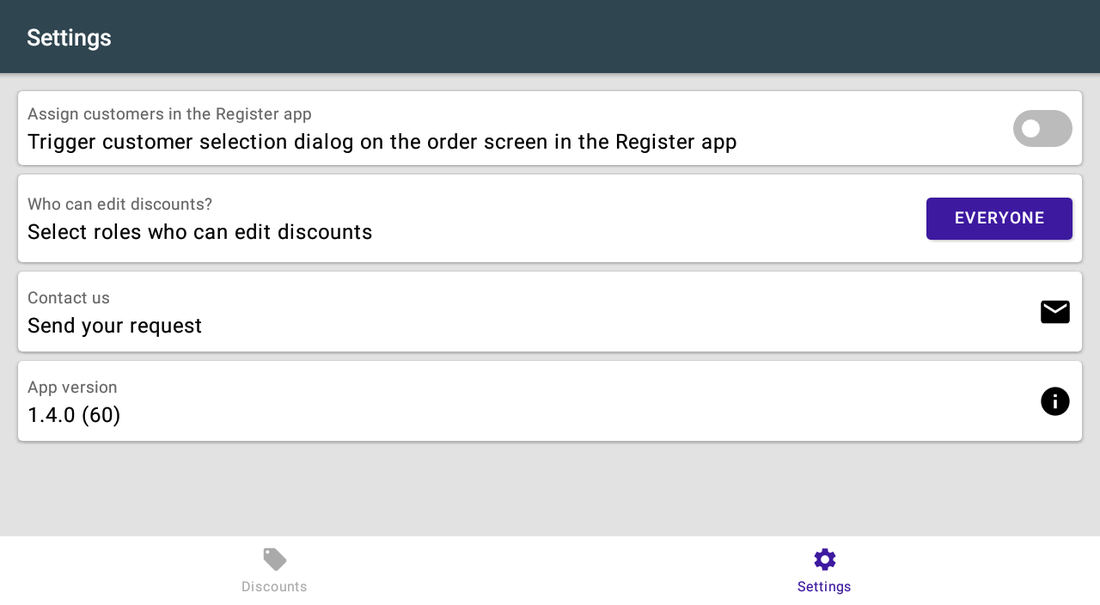The image size is (1100, 605).
Task: Click the EVERYONE roles button
Action: (x=999, y=218)
